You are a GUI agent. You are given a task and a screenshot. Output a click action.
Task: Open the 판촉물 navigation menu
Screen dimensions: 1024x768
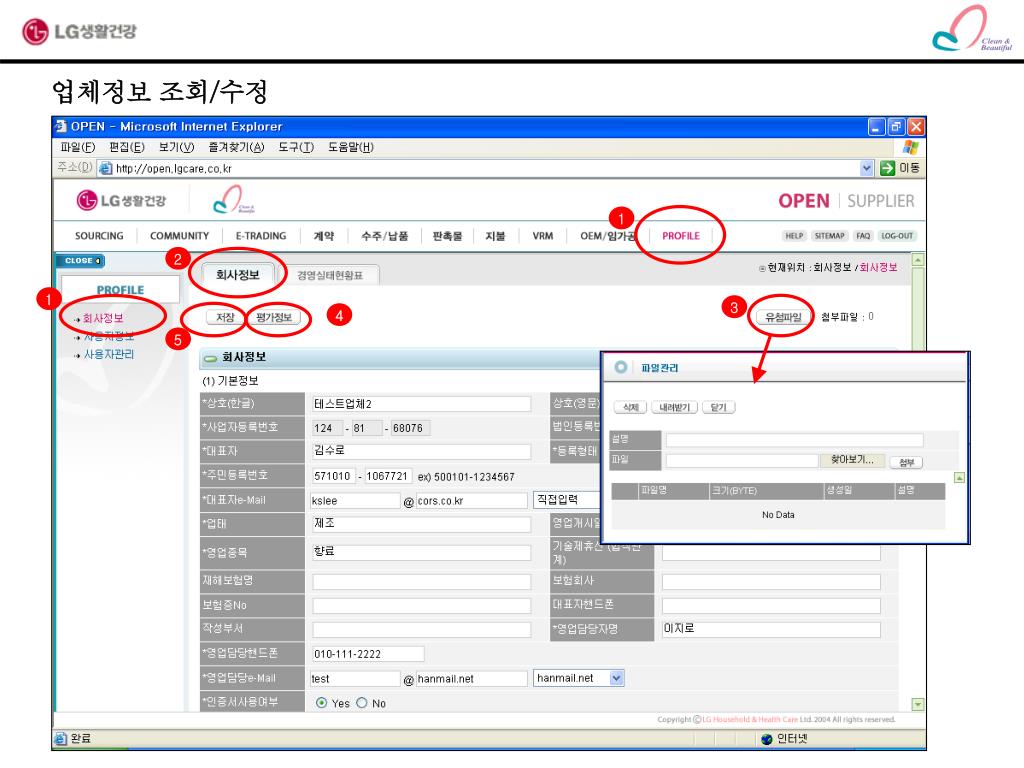click(x=447, y=236)
